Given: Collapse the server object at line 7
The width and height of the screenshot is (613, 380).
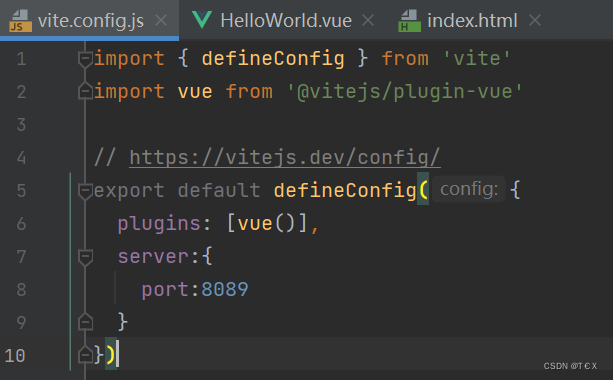Looking at the screenshot, I should click(85, 257).
